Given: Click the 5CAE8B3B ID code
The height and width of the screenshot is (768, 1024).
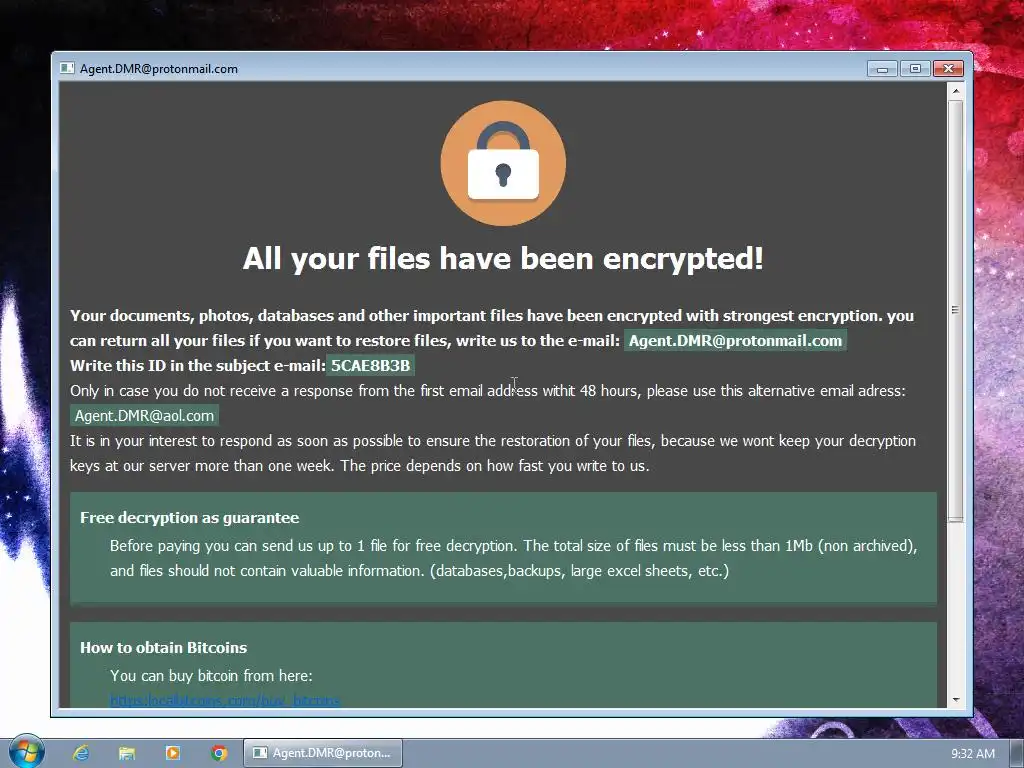Looking at the screenshot, I should pos(370,365).
